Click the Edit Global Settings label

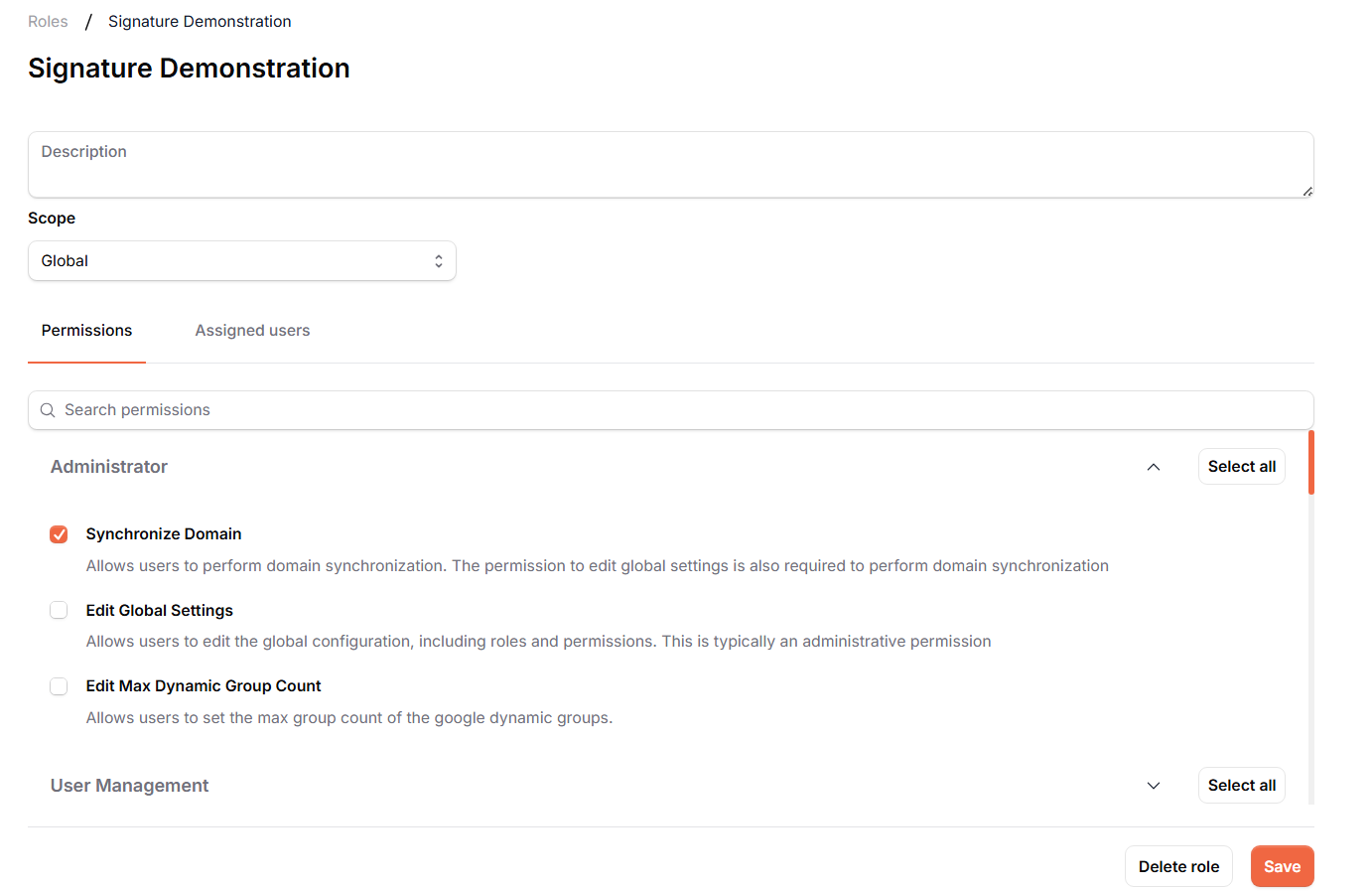coord(160,610)
